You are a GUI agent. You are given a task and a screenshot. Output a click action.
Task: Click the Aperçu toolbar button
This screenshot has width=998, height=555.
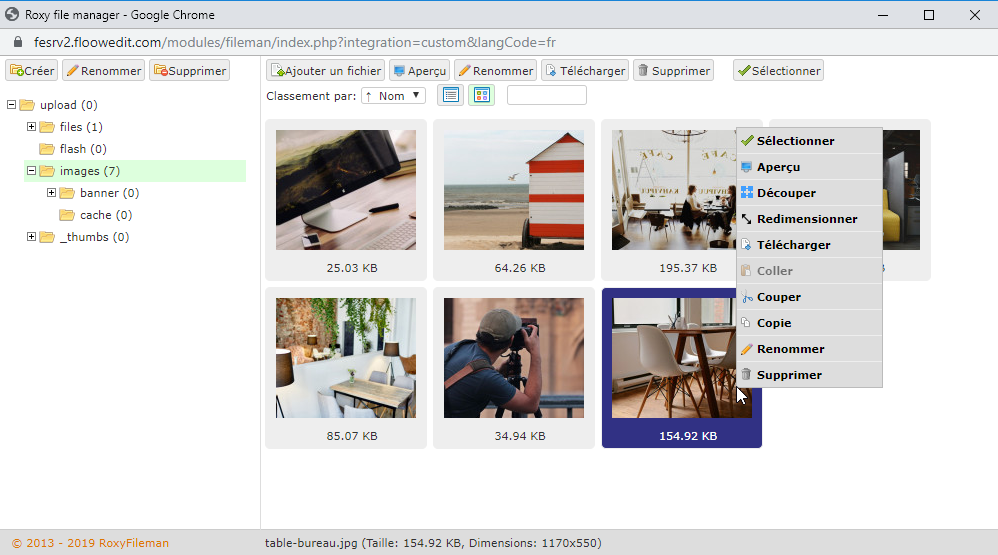pyautogui.click(x=419, y=71)
